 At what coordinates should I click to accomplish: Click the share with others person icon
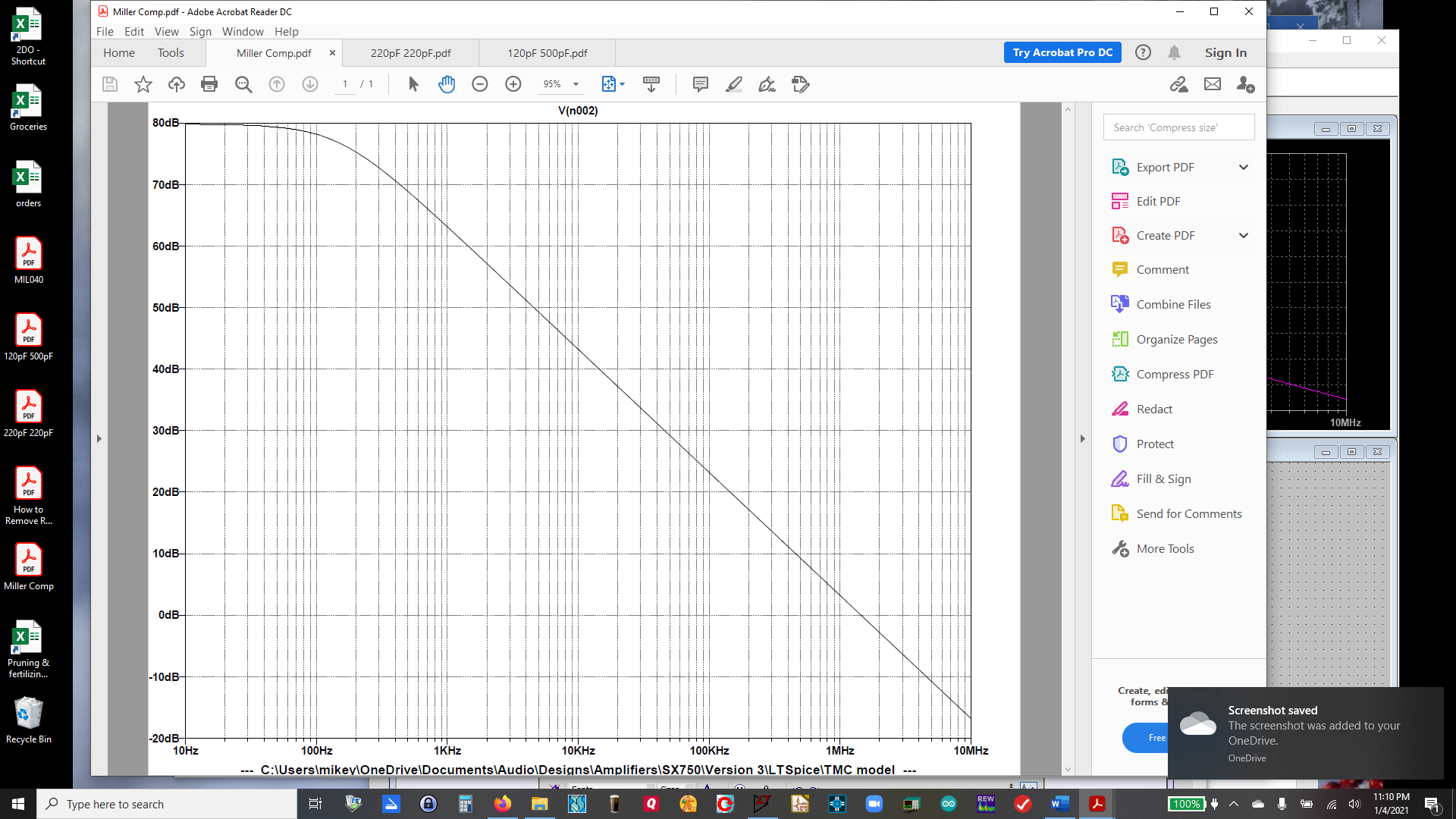click(1246, 84)
